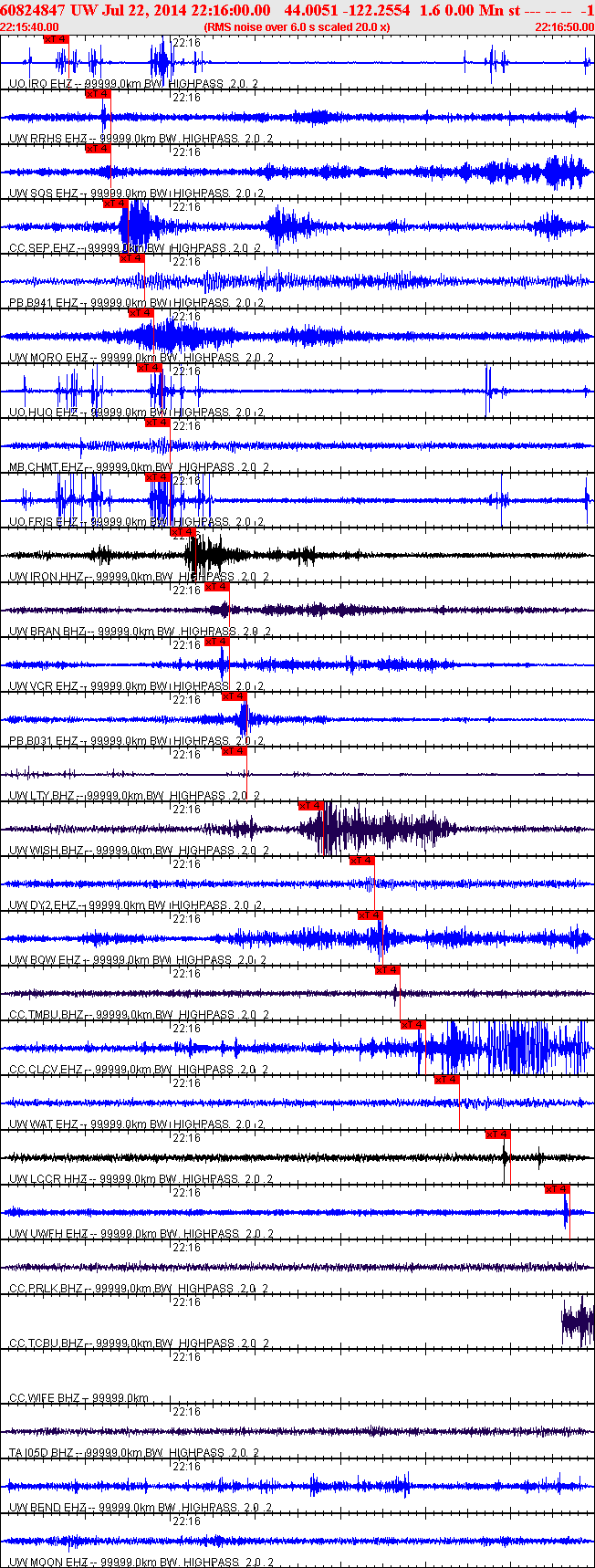Viewport: 595px width, 1568px height.
Task: Click the start time 22:15:40.00 label
Action: tap(30, 27)
